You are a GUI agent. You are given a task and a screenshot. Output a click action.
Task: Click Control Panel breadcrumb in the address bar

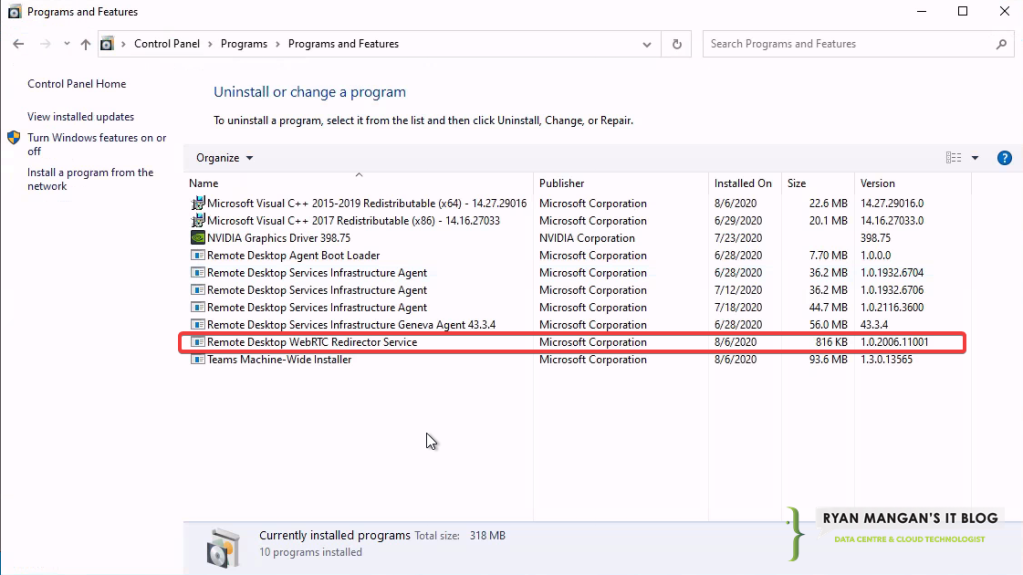pos(167,44)
